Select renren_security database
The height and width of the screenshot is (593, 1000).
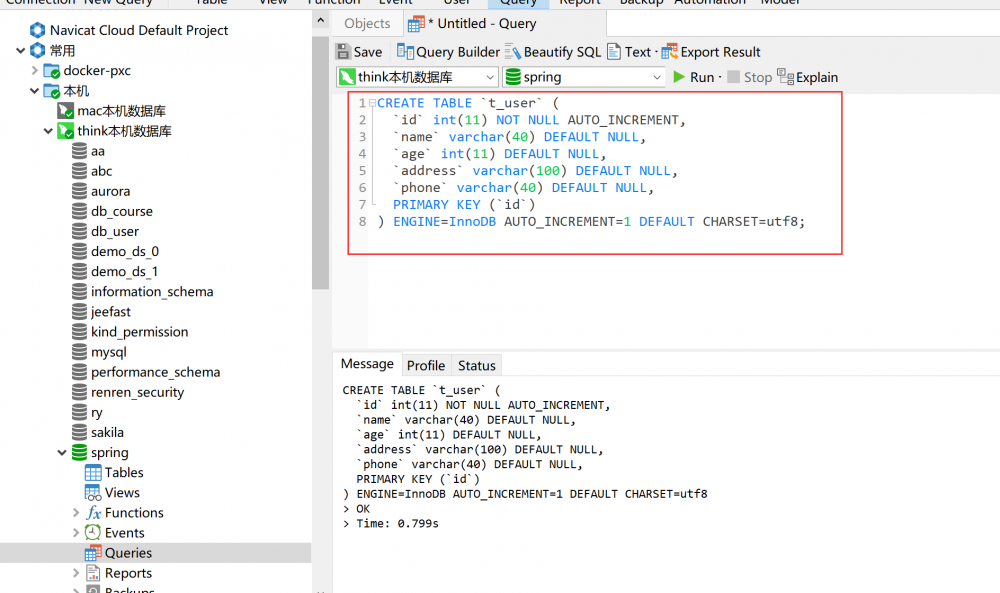[x=137, y=392]
